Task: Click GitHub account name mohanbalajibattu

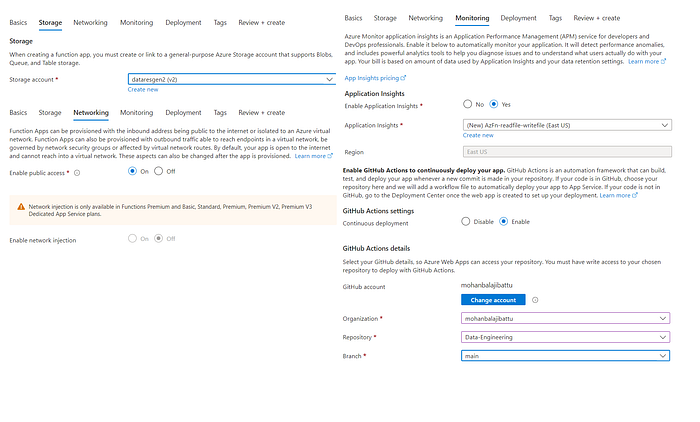Action: pos(487,285)
